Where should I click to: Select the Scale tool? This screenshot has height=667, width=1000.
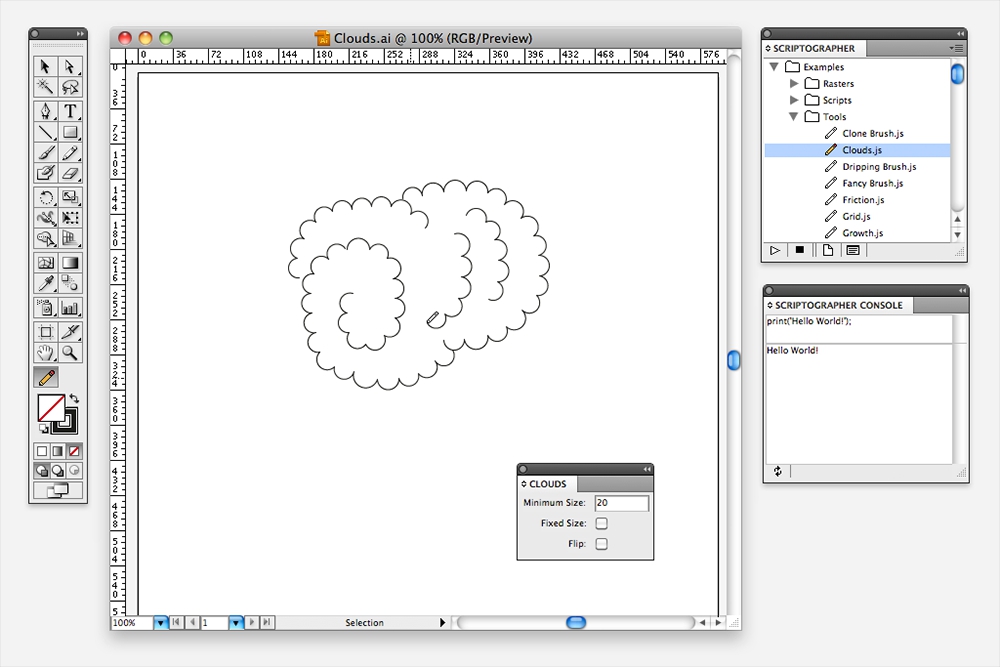click(x=70, y=198)
